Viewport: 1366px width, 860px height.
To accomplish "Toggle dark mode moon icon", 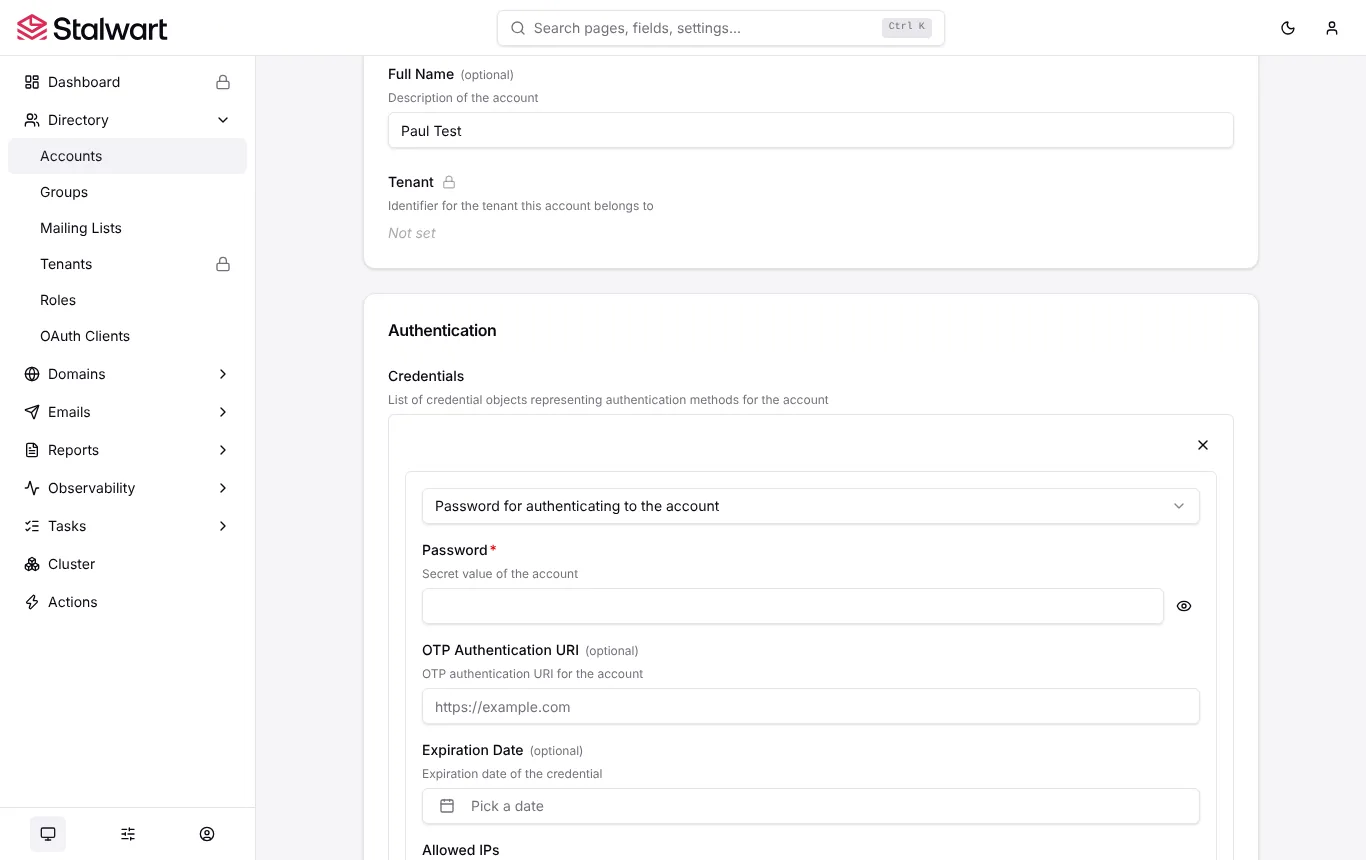I will coord(1288,28).
